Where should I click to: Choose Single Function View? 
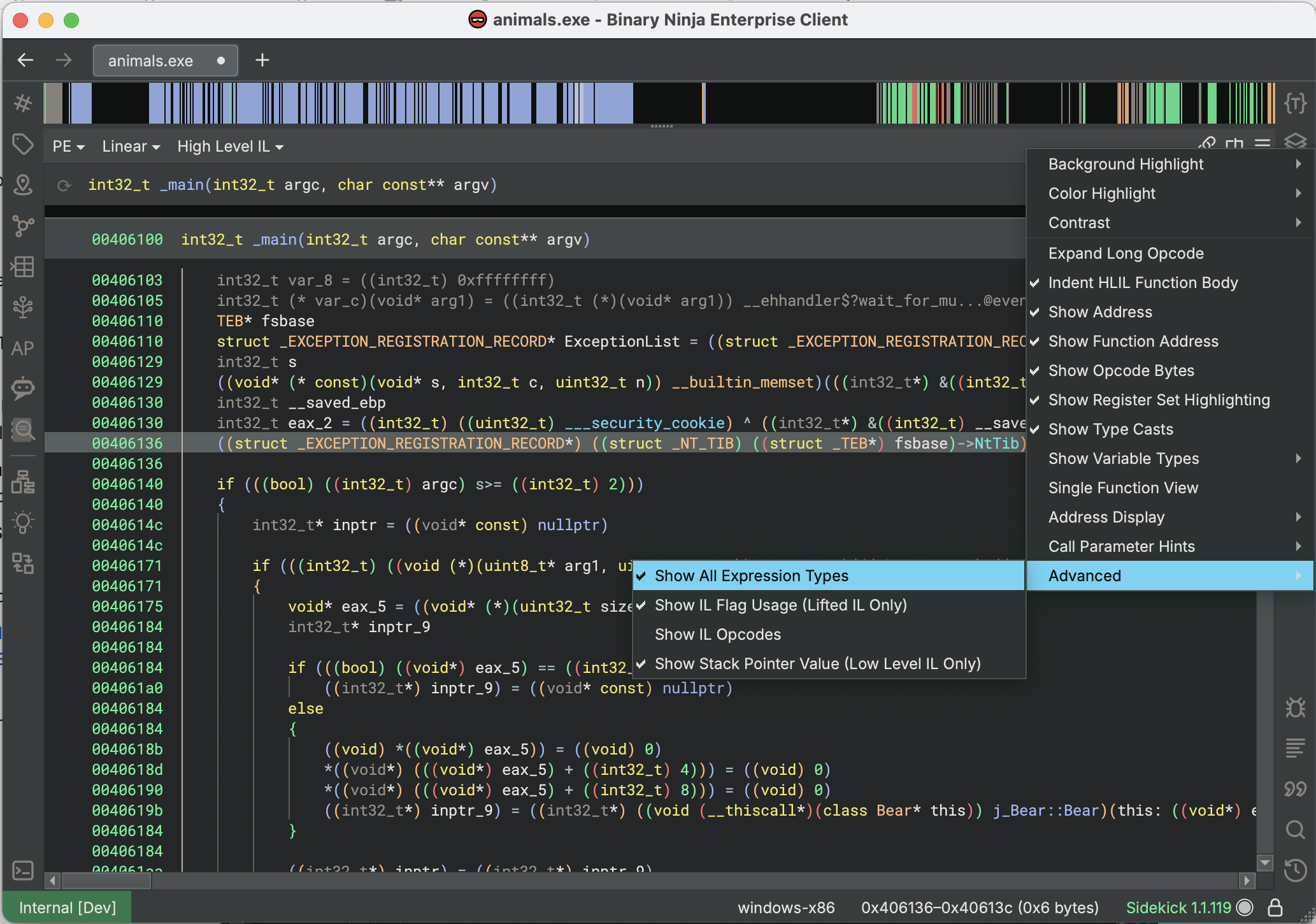tap(1170, 488)
